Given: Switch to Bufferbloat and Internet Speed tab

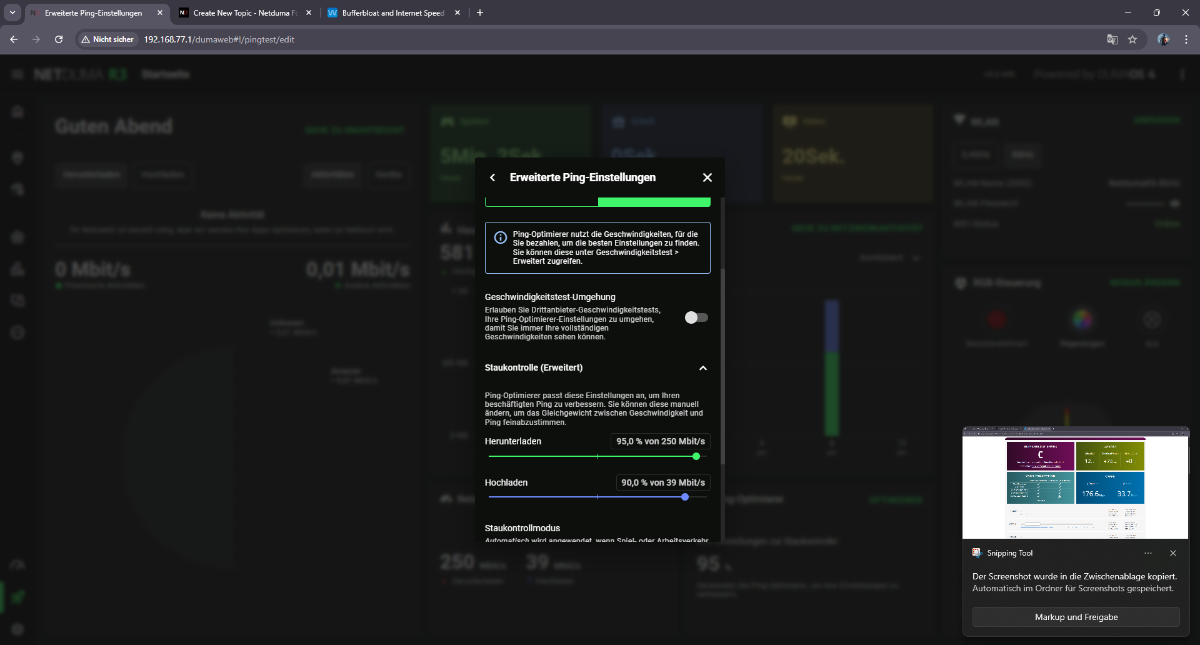Looking at the screenshot, I should click(x=390, y=13).
